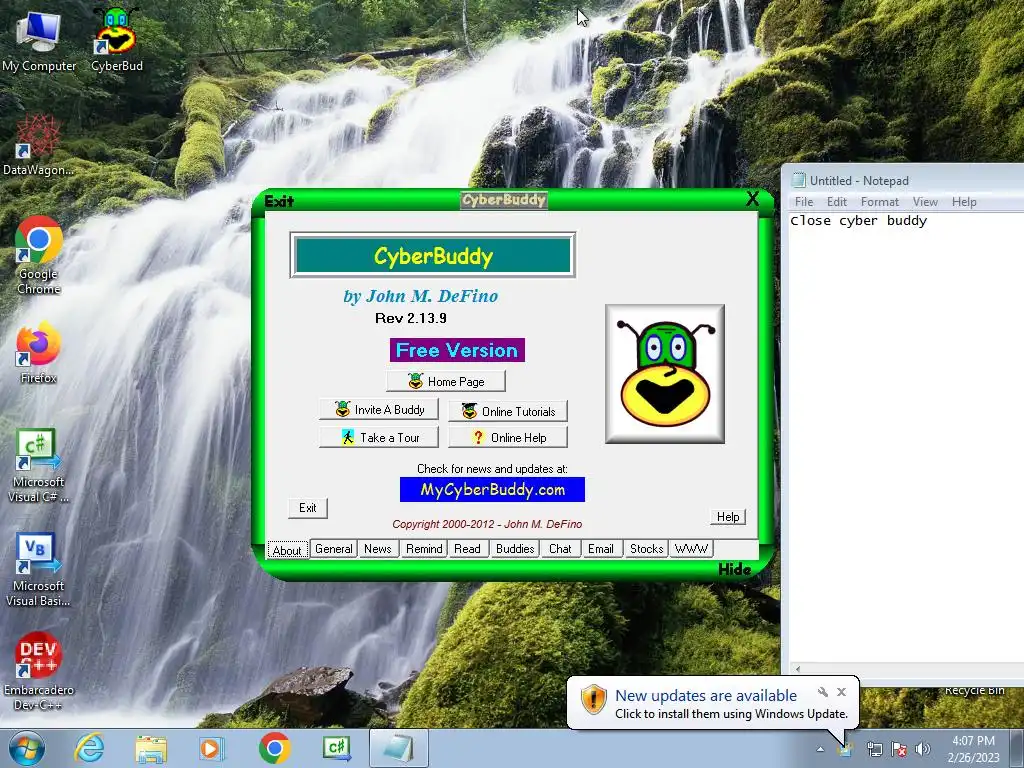Launch CyberBud desktop shortcut

tap(116, 39)
